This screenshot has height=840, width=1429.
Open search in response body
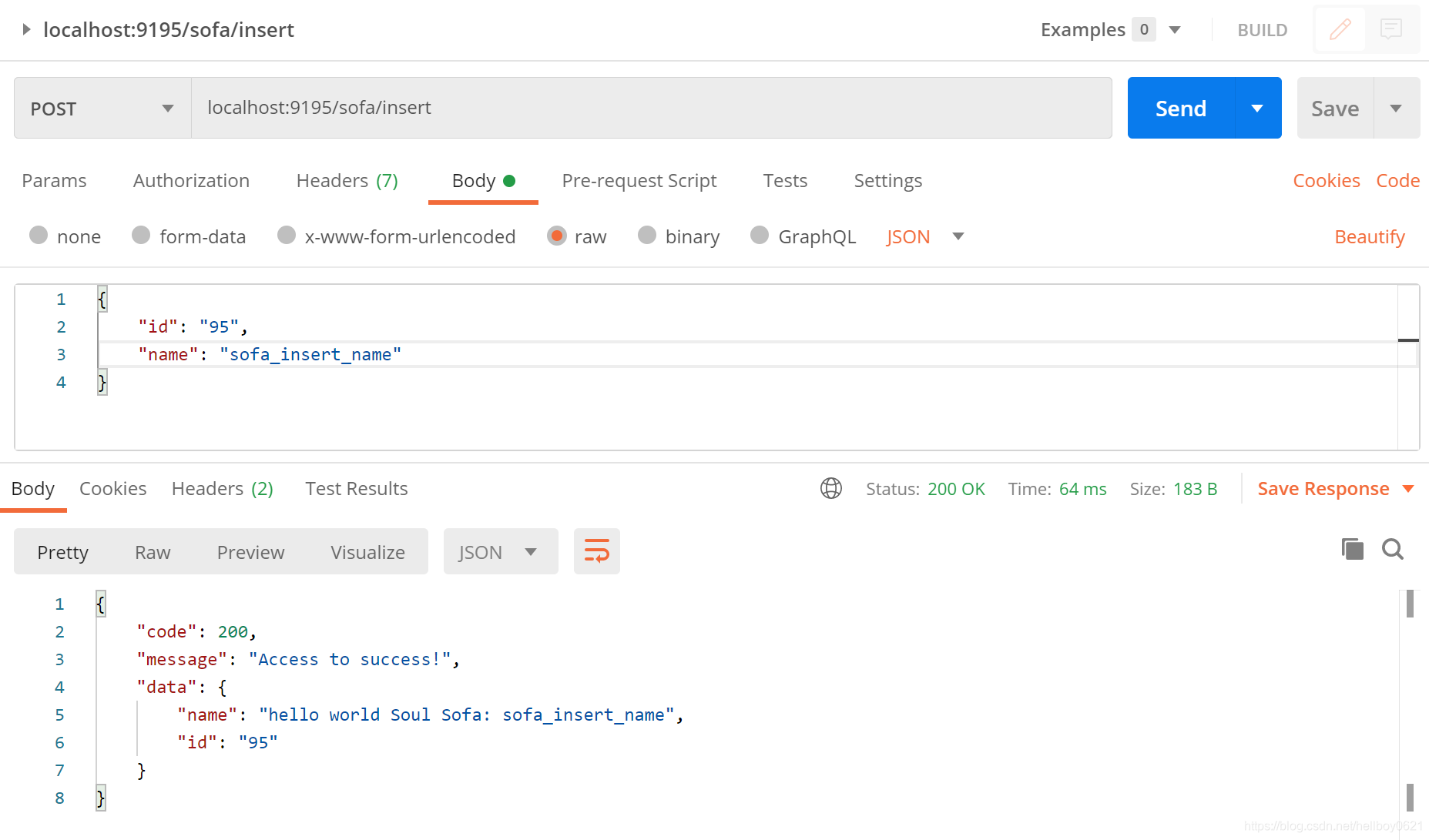click(x=1393, y=549)
